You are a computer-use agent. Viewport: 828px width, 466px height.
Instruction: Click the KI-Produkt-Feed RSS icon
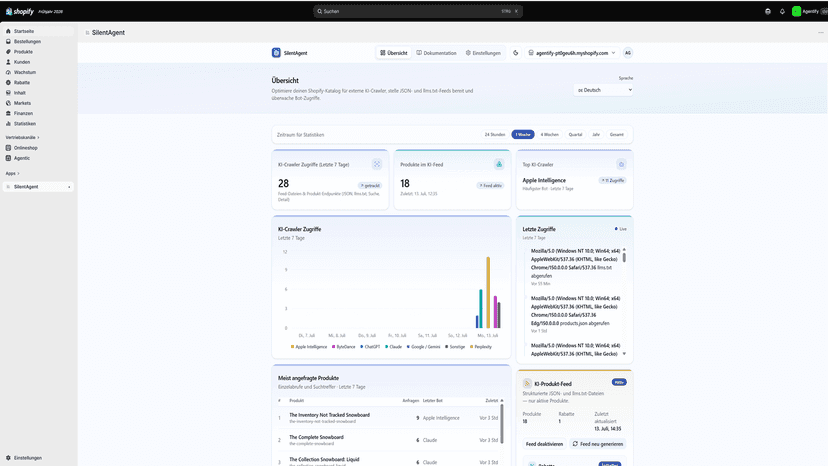[x=527, y=384]
